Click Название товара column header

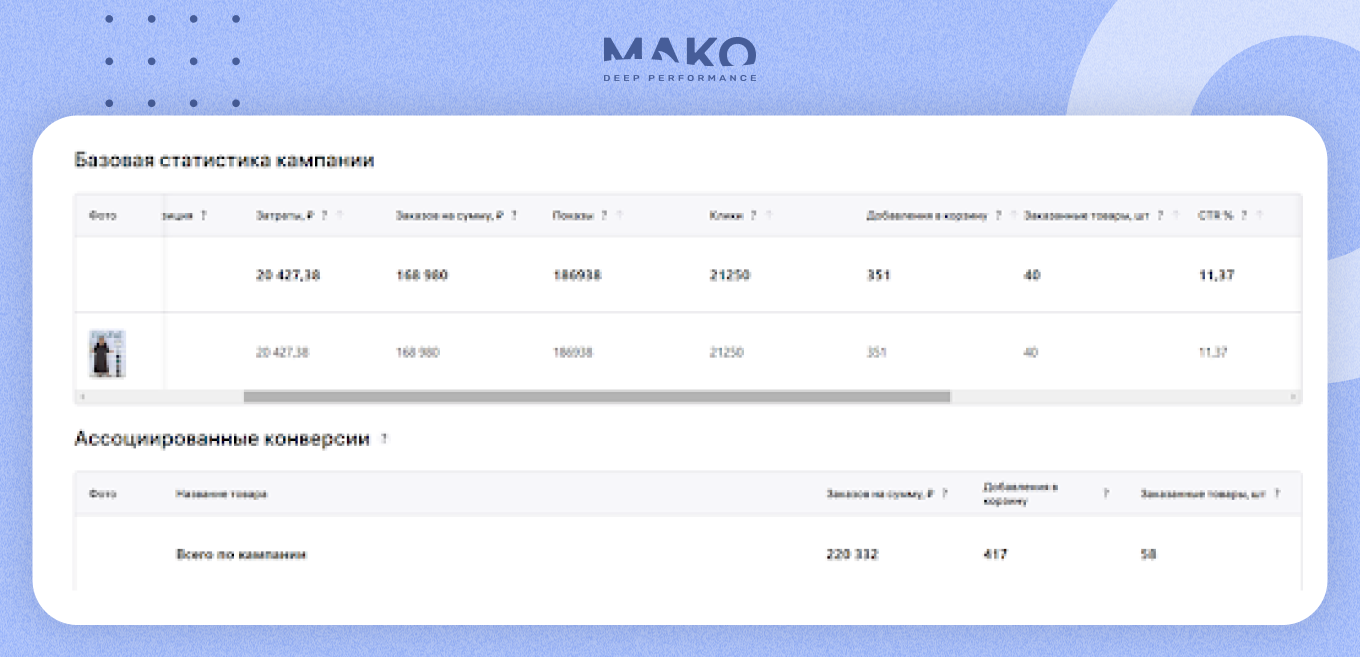click(x=221, y=494)
